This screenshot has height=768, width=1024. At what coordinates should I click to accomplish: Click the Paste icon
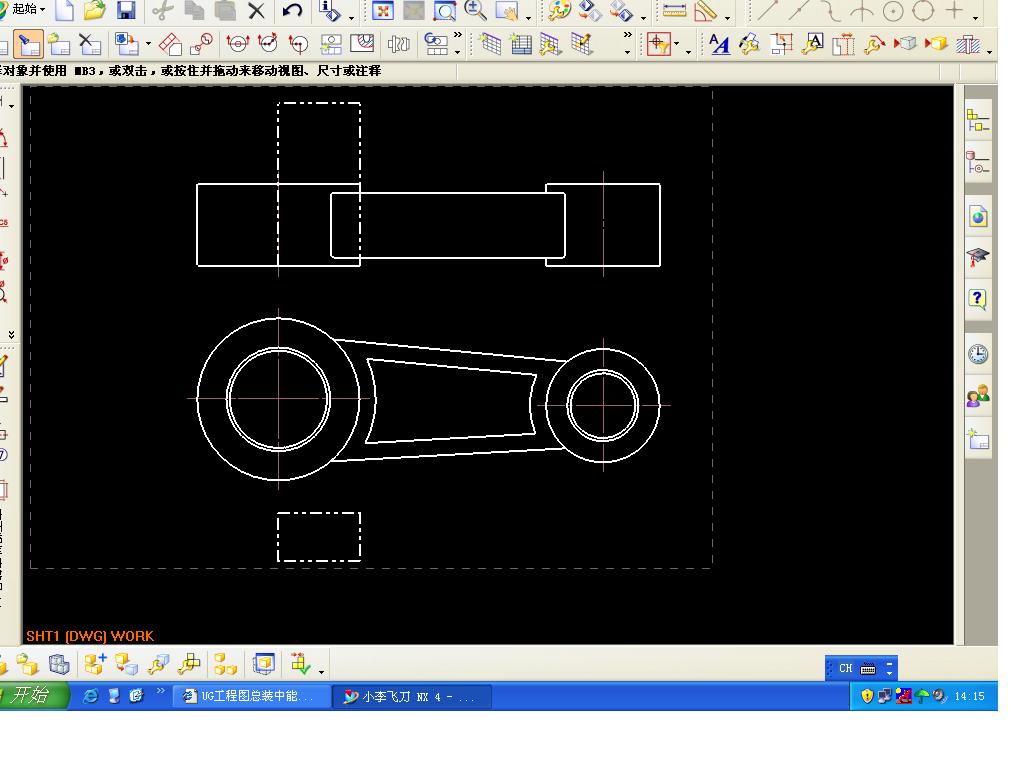(x=225, y=10)
